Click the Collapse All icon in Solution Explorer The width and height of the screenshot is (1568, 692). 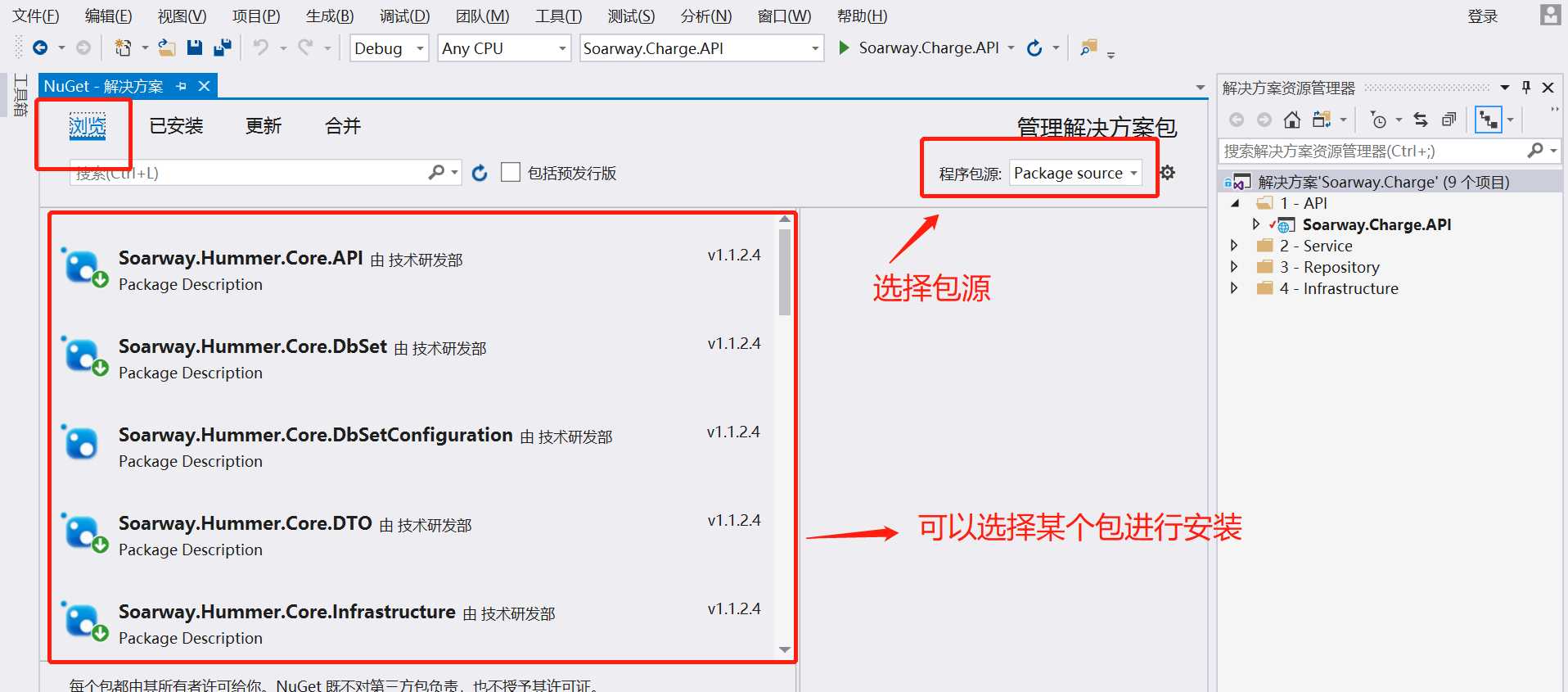point(1449,120)
